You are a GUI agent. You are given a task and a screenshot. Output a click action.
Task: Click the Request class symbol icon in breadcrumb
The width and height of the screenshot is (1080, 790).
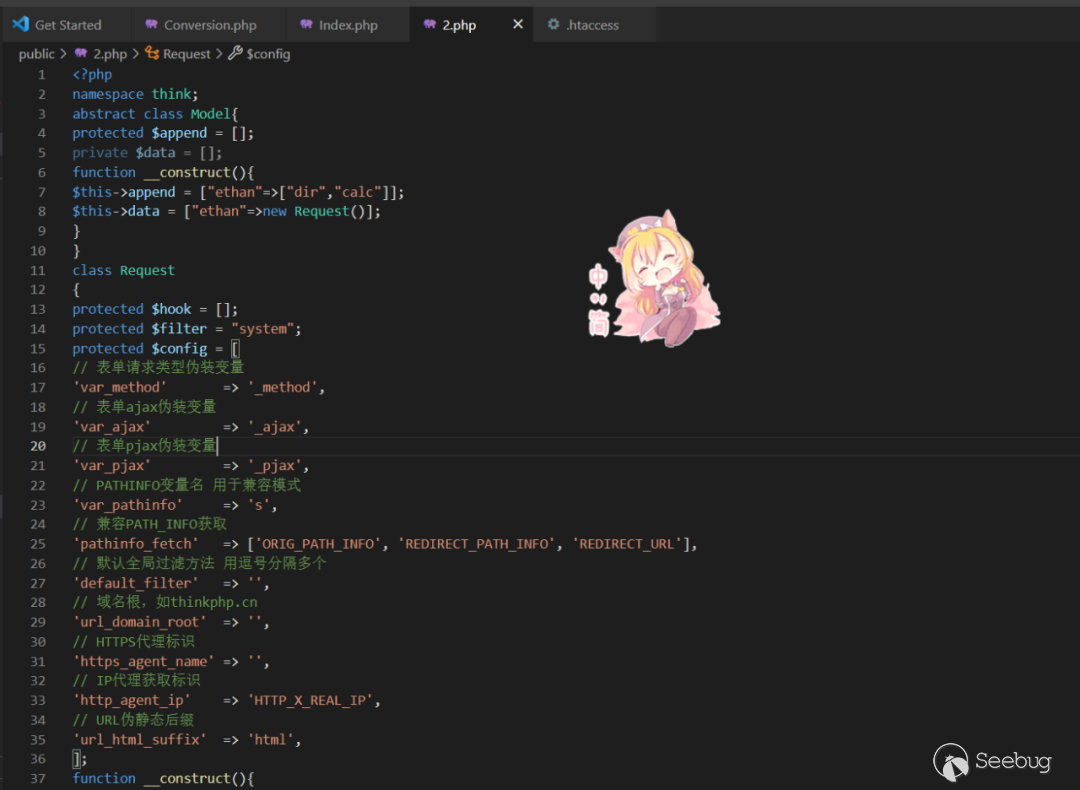click(152, 54)
